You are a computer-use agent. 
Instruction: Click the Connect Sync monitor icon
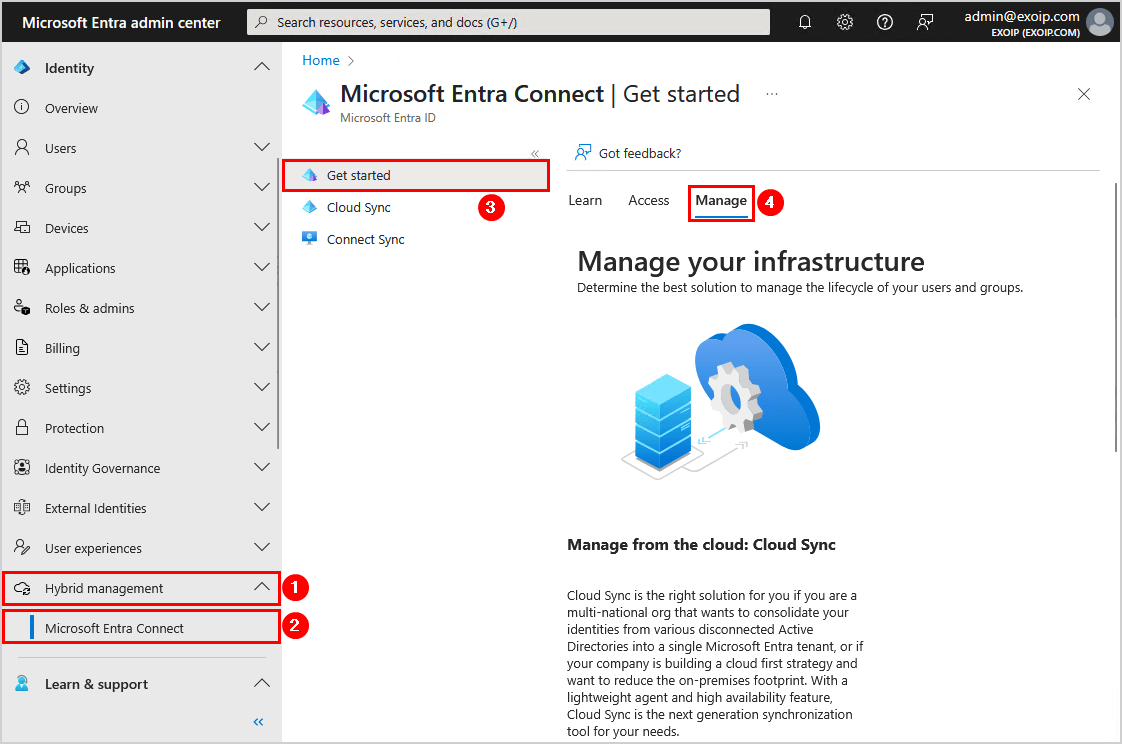coord(310,239)
